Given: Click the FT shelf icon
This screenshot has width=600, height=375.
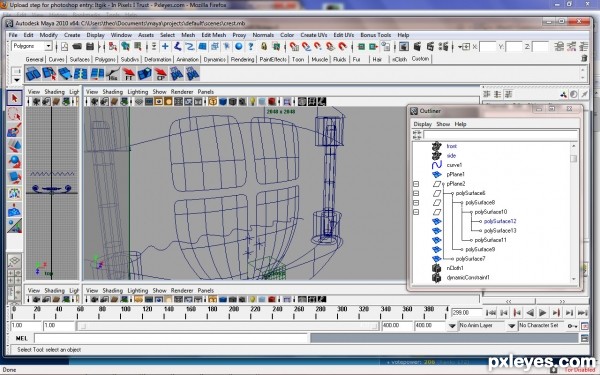Looking at the screenshot, I should 129,74.
